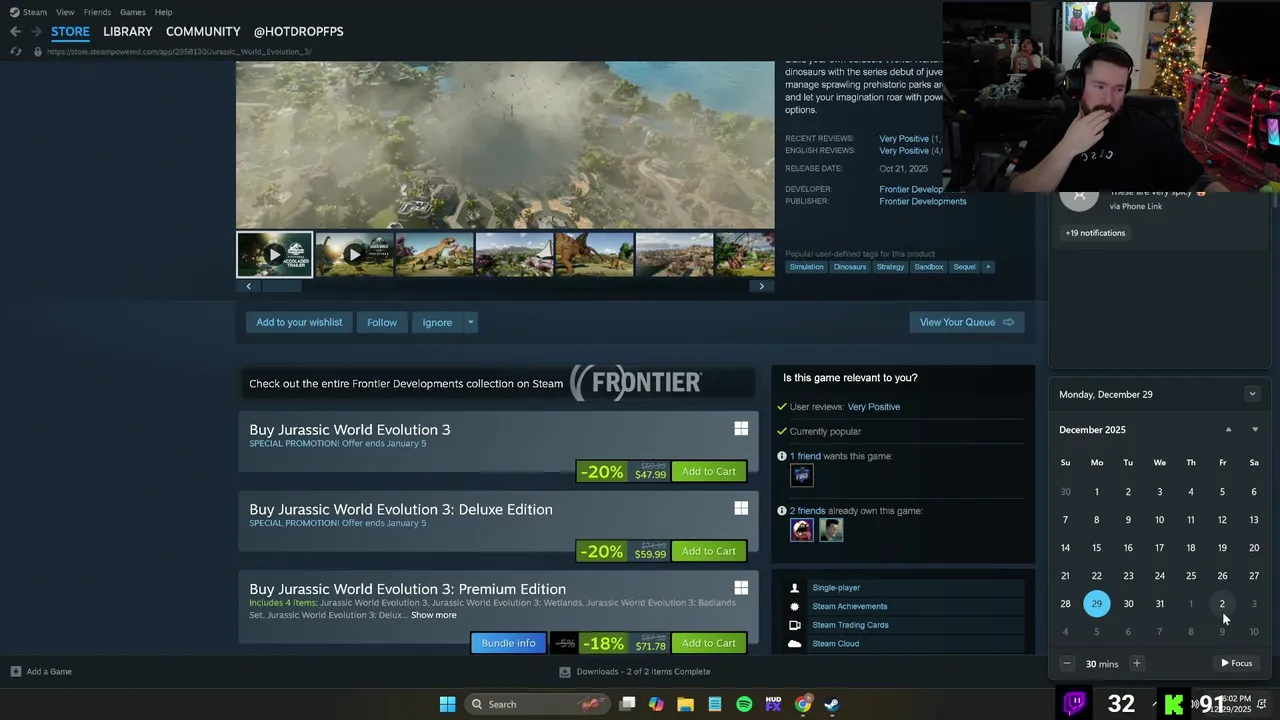Expand the Ignore options dropdown
Image resolution: width=1280 pixels, height=720 pixels.
tap(470, 322)
